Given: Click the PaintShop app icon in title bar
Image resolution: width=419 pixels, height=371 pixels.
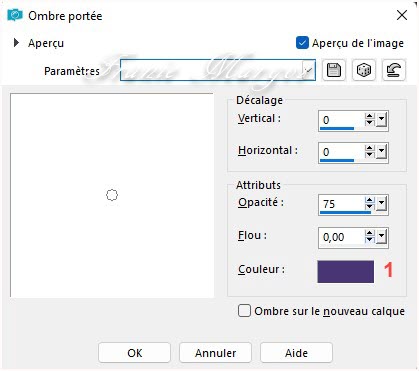Looking at the screenshot, I should click(15, 15).
